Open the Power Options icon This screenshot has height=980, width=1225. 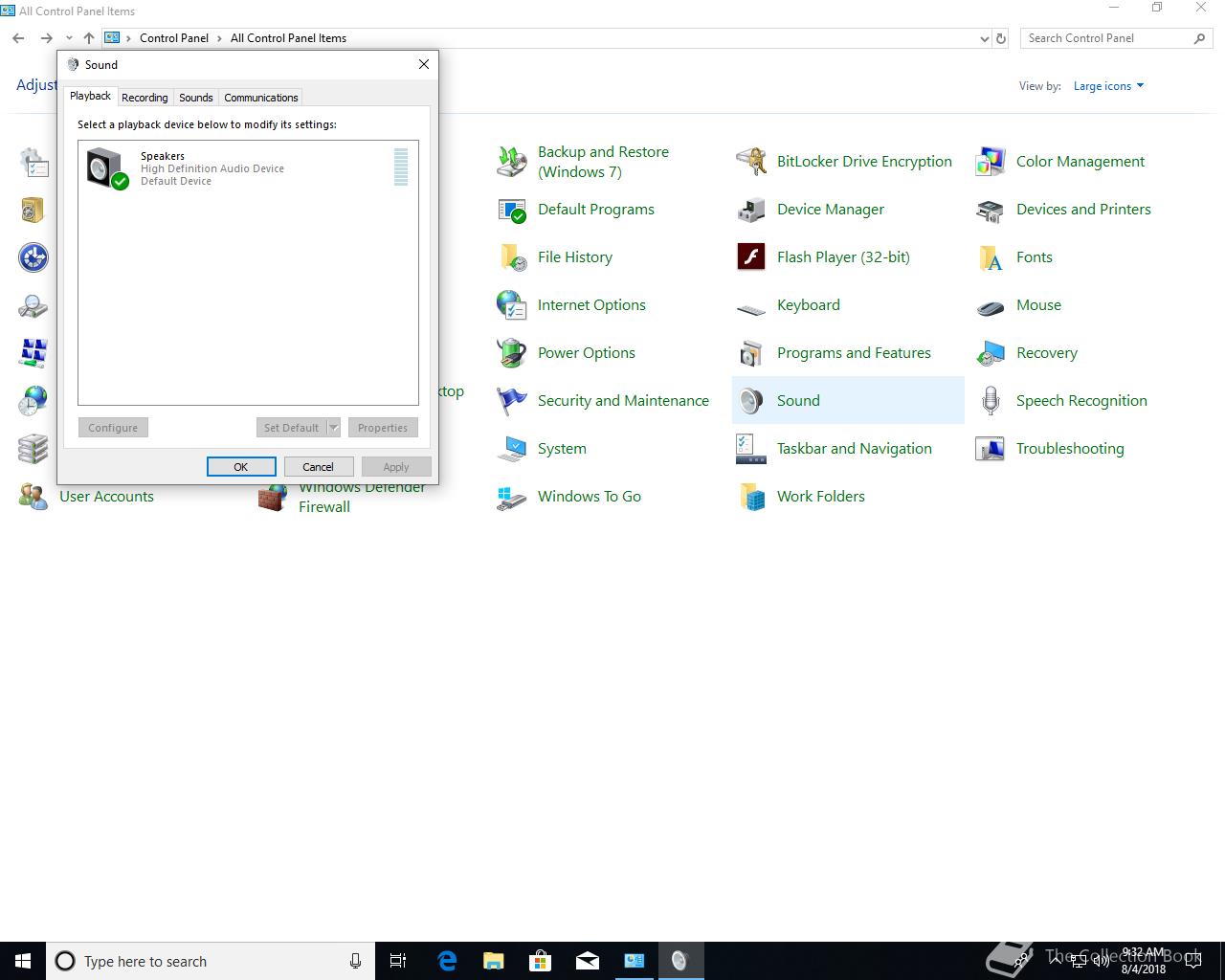click(512, 353)
